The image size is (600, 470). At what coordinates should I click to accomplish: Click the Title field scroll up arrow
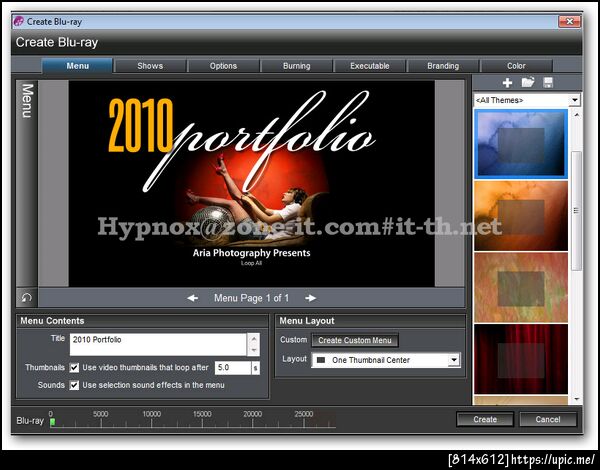(254, 339)
